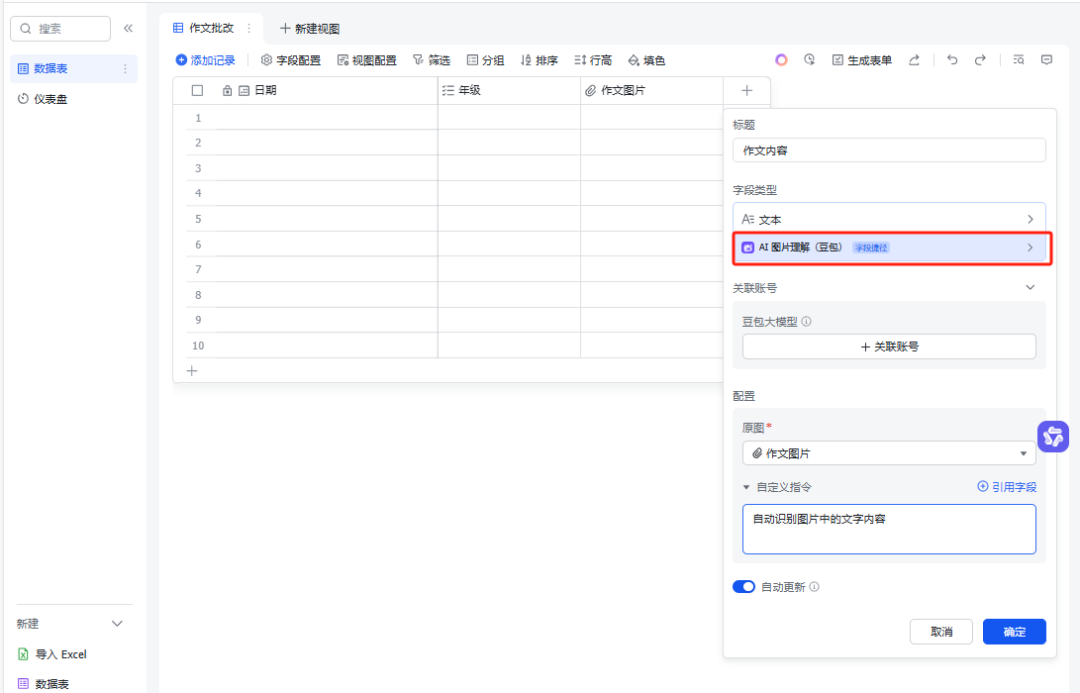Click the undo arrow icon

click(951, 60)
